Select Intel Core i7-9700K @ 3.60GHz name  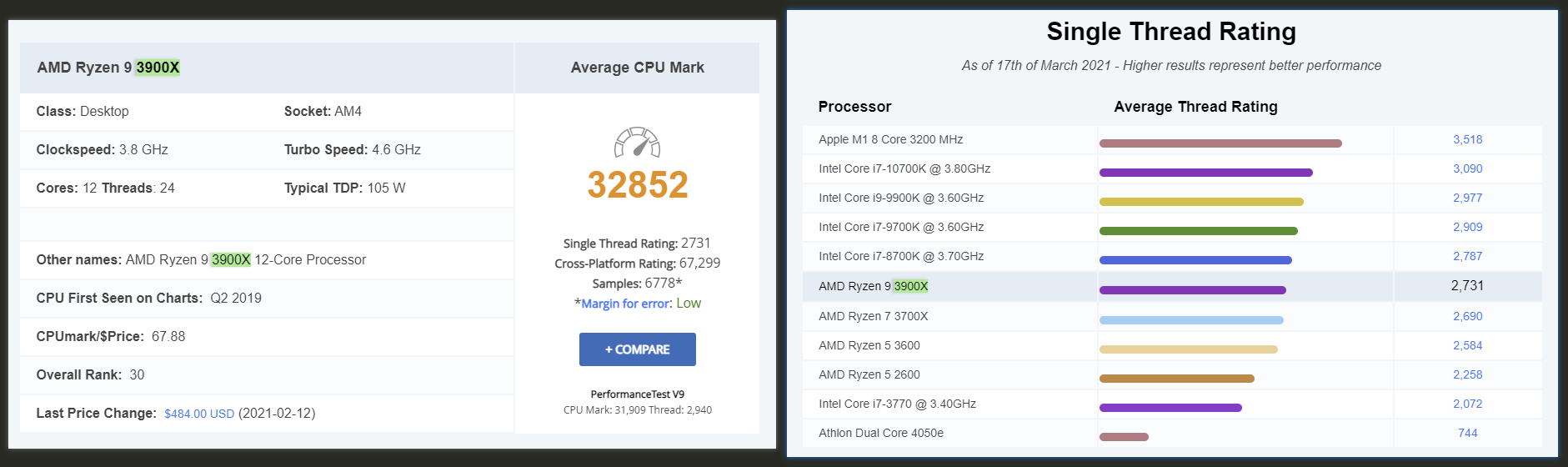click(x=901, y=227)
